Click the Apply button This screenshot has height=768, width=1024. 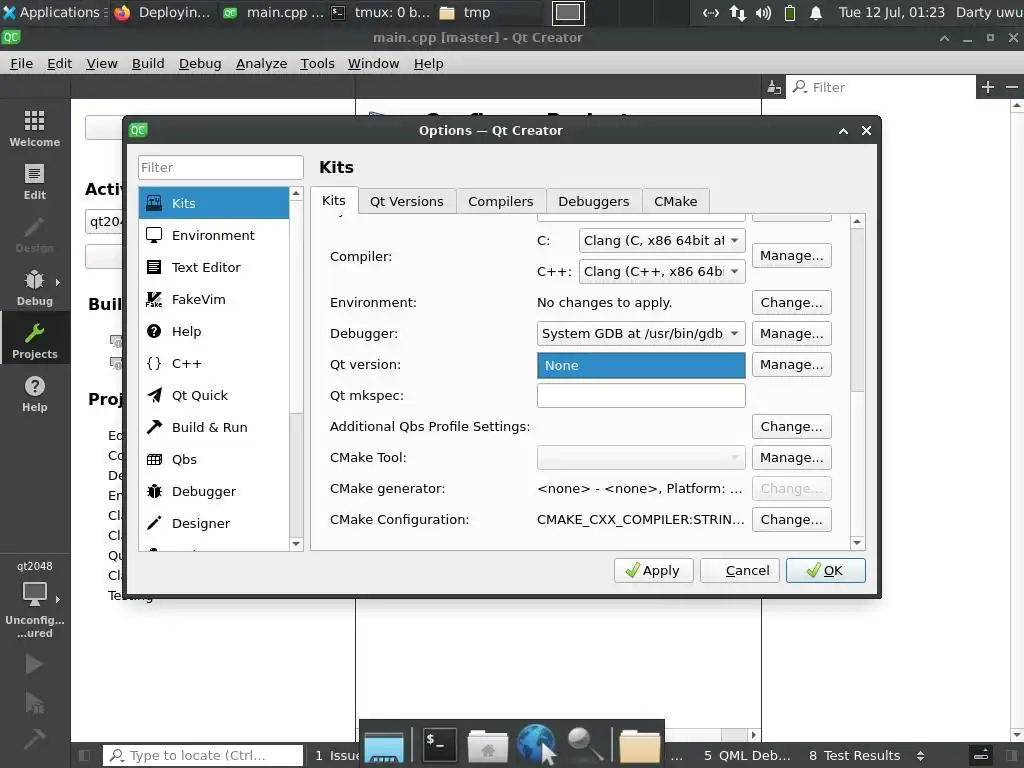coord(653,571)
